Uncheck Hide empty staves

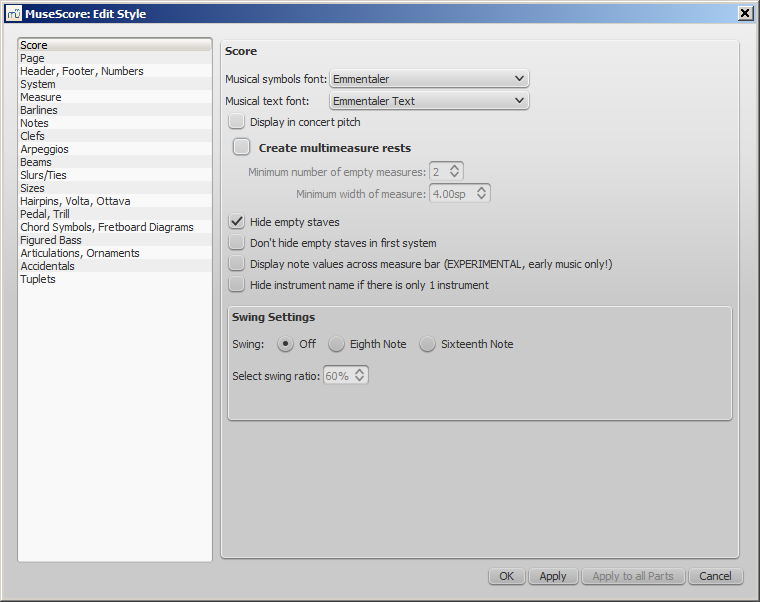click(x=237, y=222)
